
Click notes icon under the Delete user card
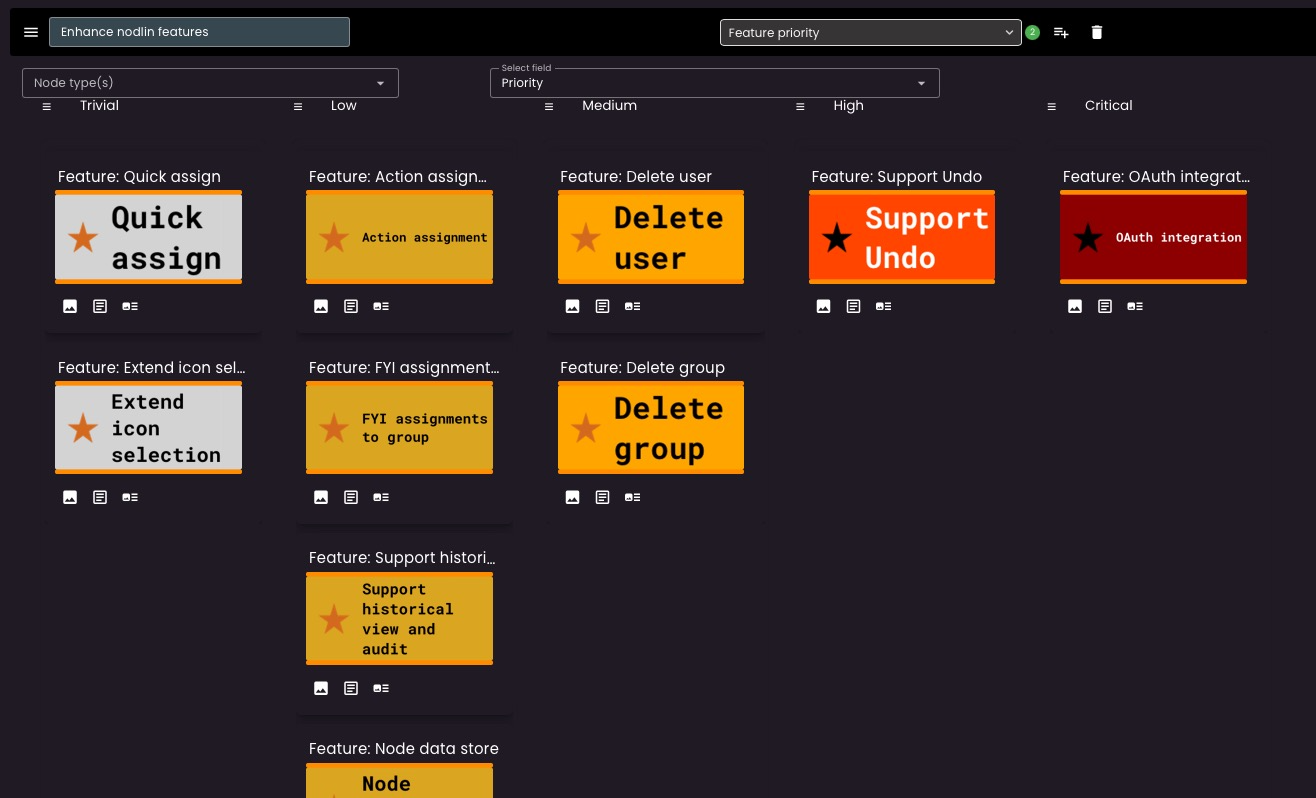602,306
